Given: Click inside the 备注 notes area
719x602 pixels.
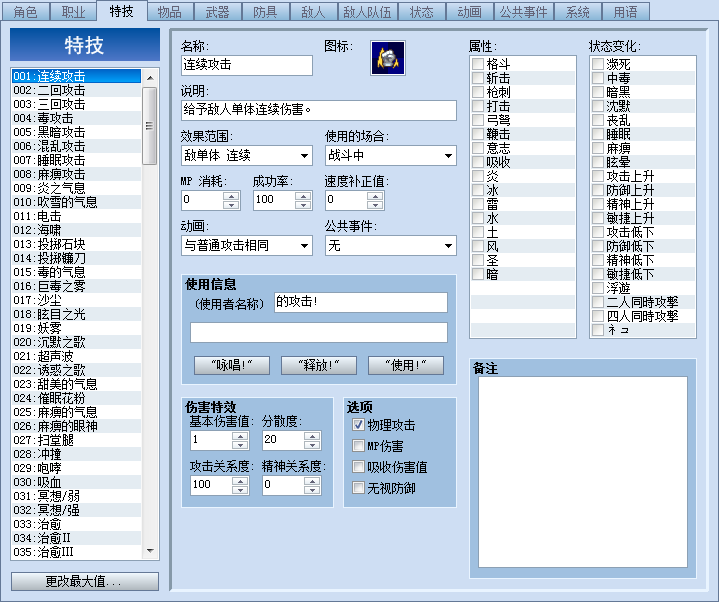Looking at the screenshot, I should (583, 472).
